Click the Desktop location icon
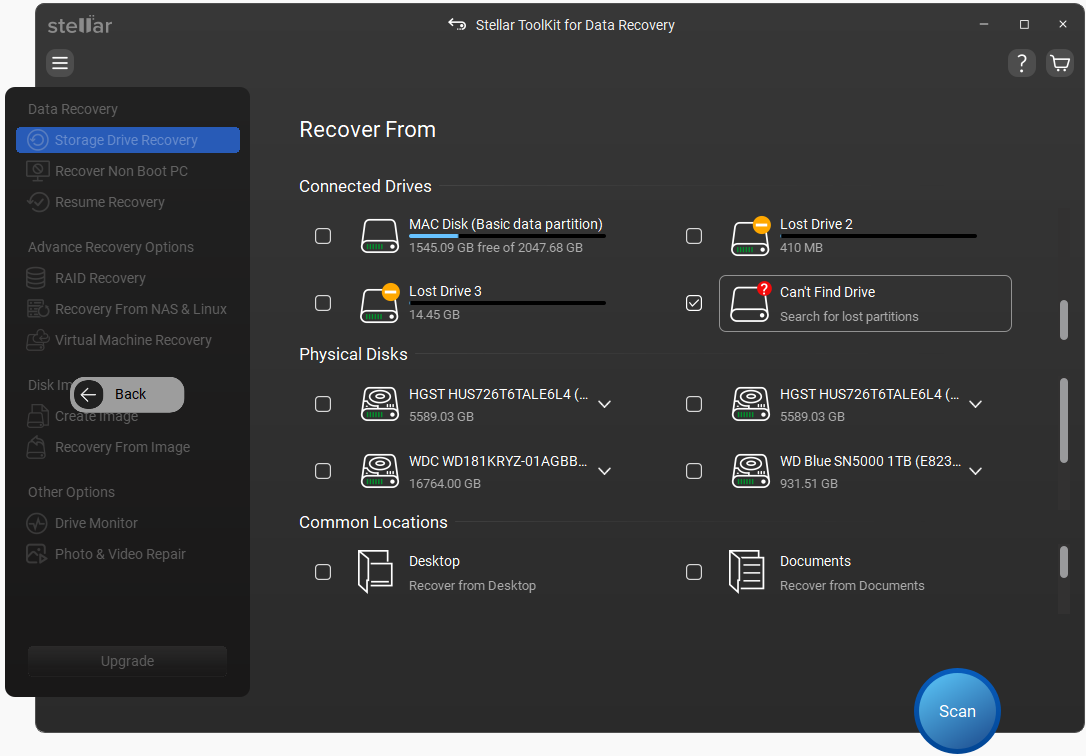Viewport: 1086px width, 756px height. (x=375, y=572)
